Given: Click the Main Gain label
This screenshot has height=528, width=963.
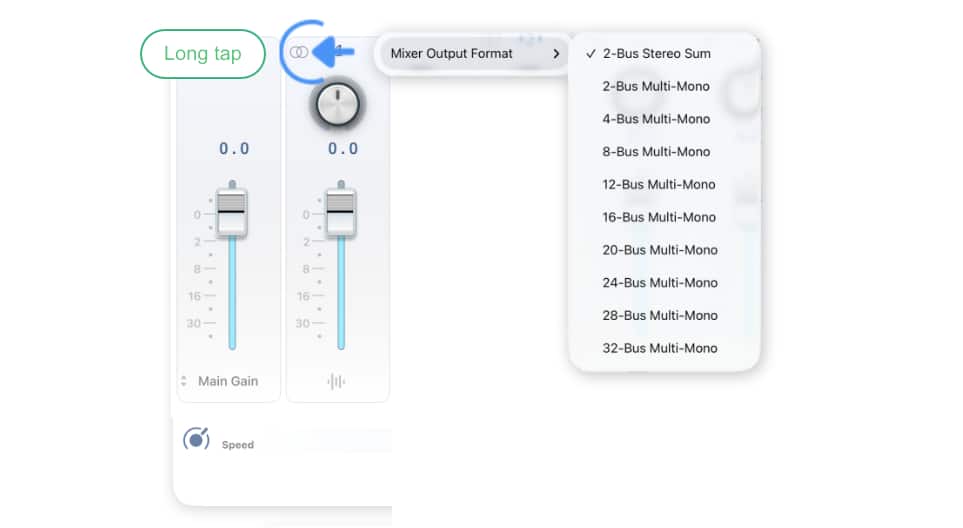Looking at the screenshot, I should click(x=228, y=381).
